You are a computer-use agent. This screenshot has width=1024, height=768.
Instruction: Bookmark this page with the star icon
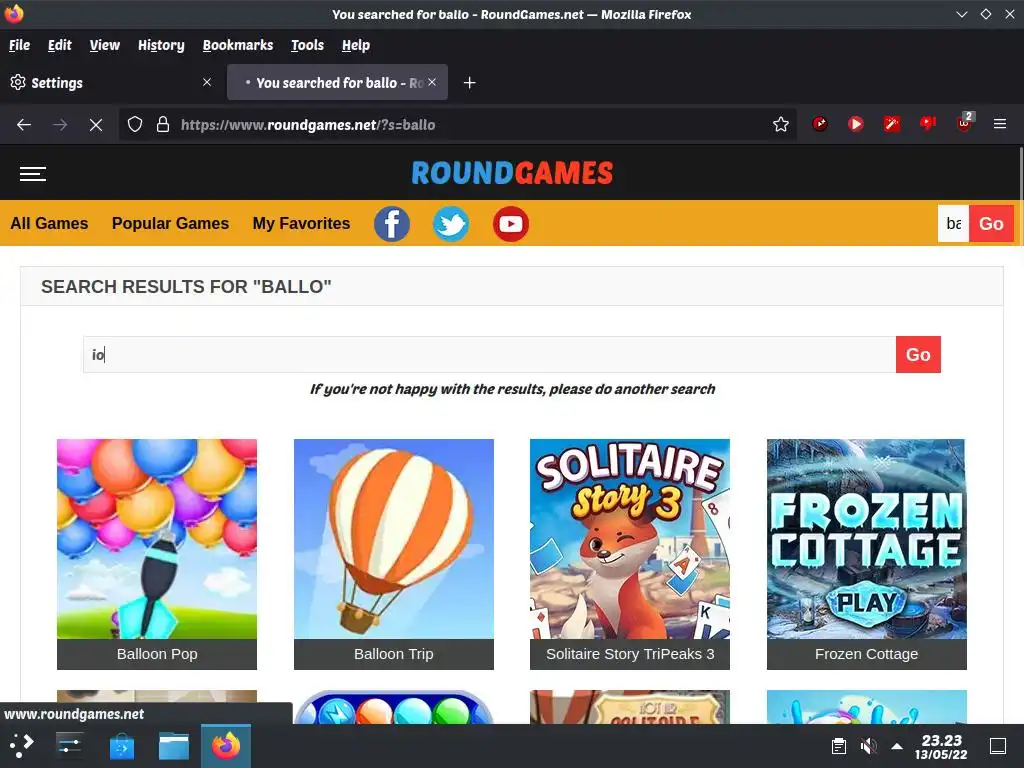[780, 124]
